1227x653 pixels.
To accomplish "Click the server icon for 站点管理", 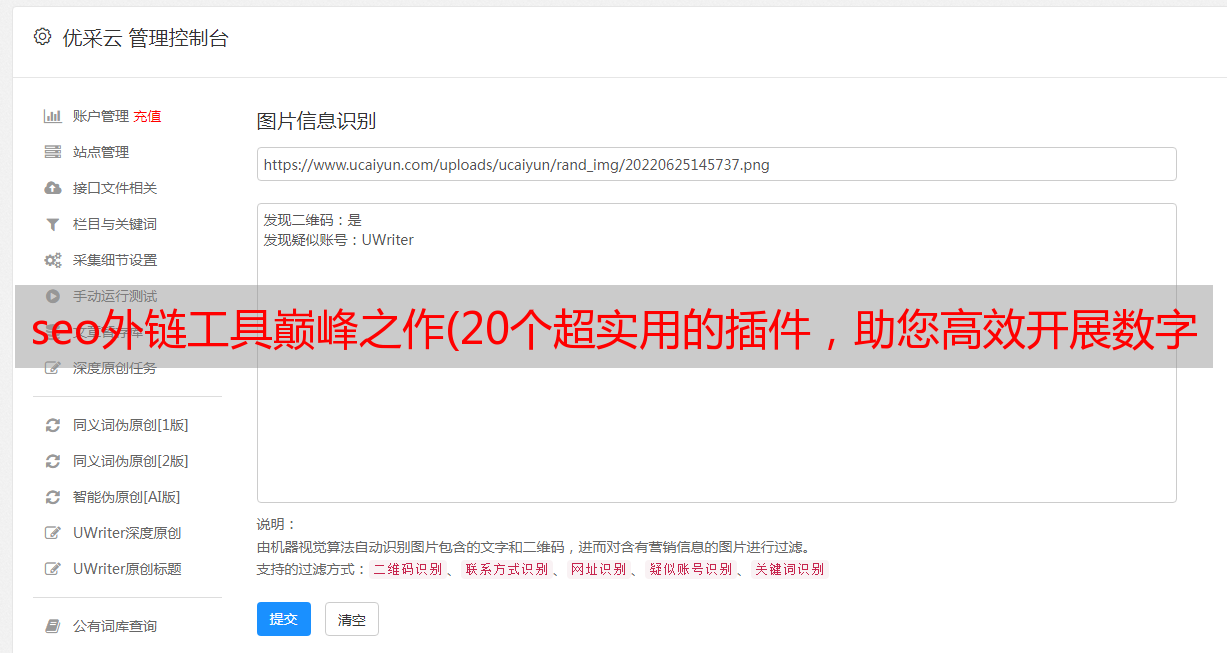I will (x=53, y=152).
